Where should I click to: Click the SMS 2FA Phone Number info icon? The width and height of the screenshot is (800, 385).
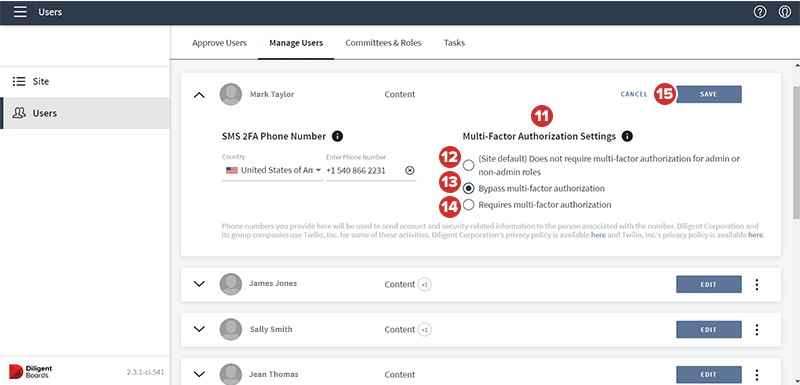337,136
